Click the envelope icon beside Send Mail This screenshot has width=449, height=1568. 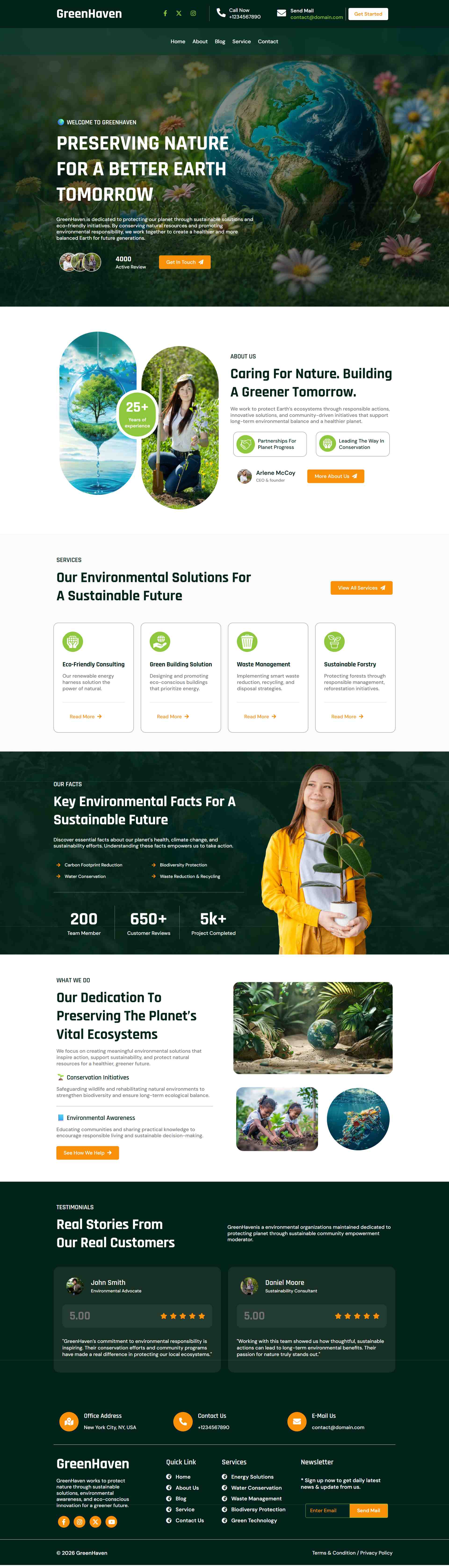pos(282,13)
